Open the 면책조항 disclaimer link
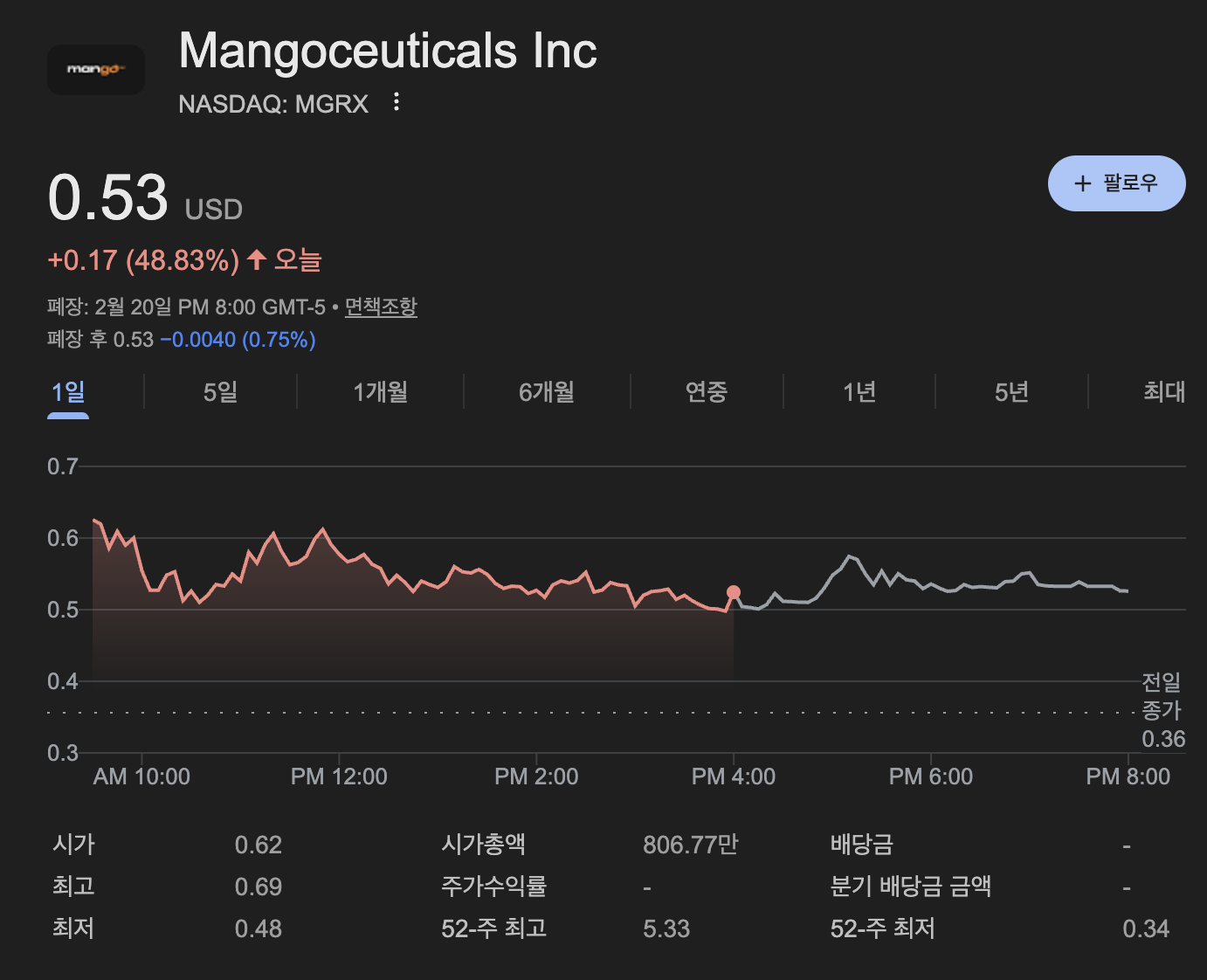This screenshot has width=1207, height=980. (381, 307)
